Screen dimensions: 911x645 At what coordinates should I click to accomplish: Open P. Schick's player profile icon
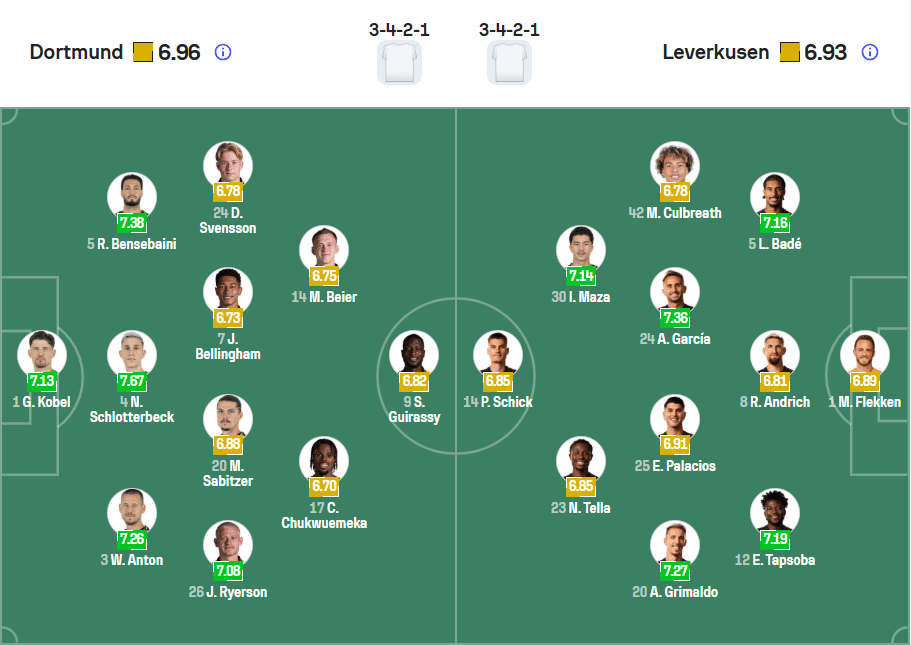pyautogui.click(x=497, y=352)
